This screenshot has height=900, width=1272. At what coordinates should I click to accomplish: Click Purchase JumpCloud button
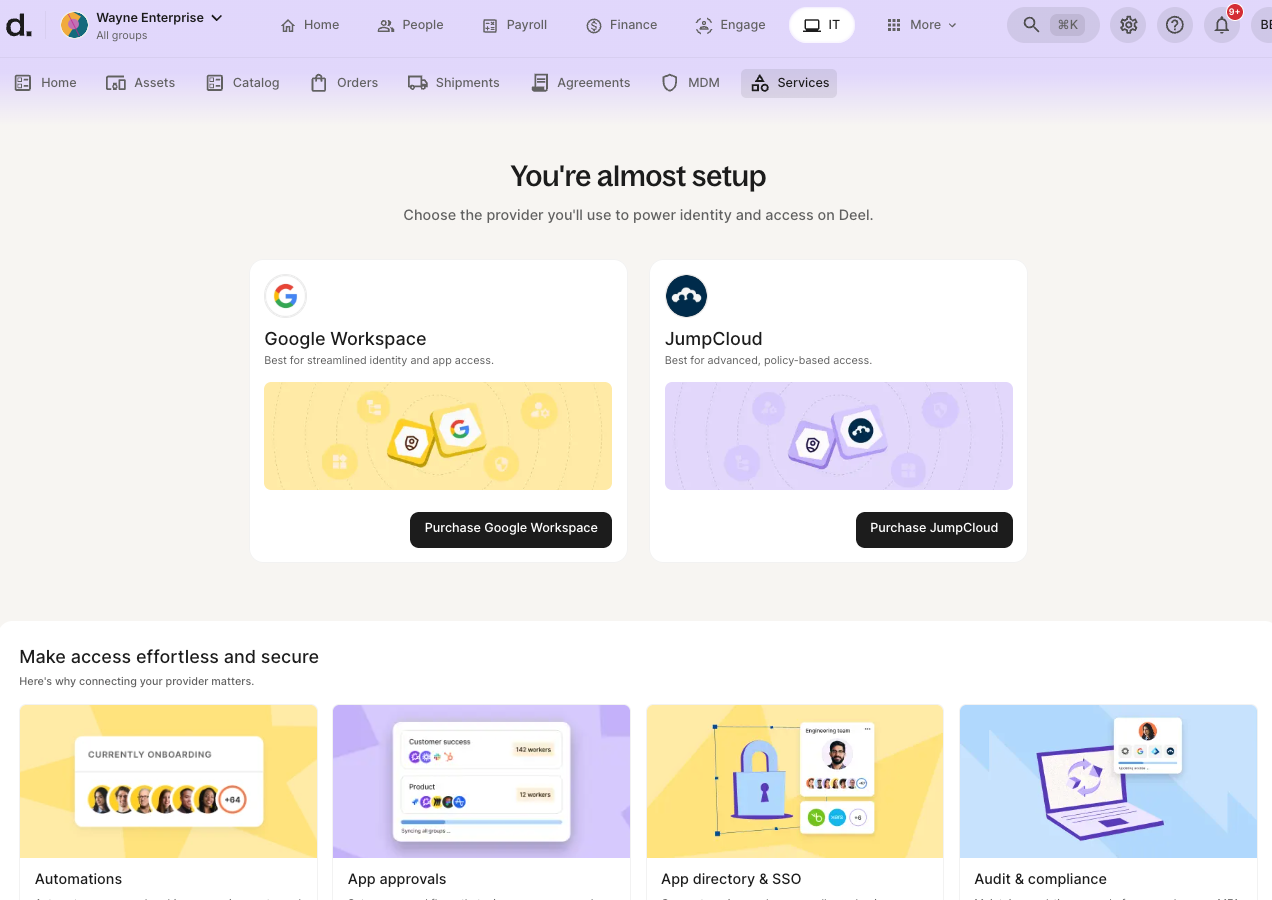(x=934, y=529)
